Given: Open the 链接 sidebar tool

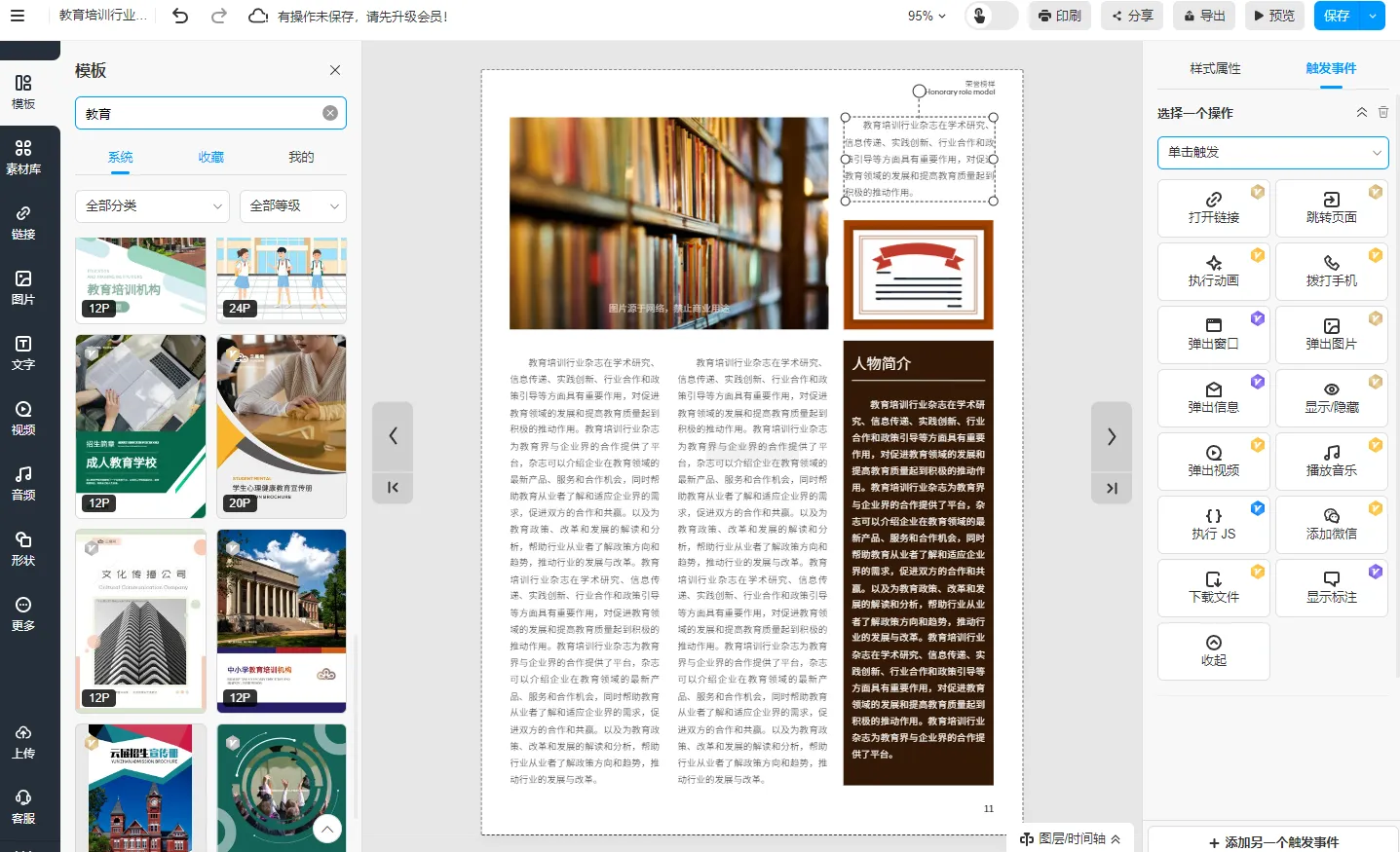Looking at the screenshot, I should [23, 222].
